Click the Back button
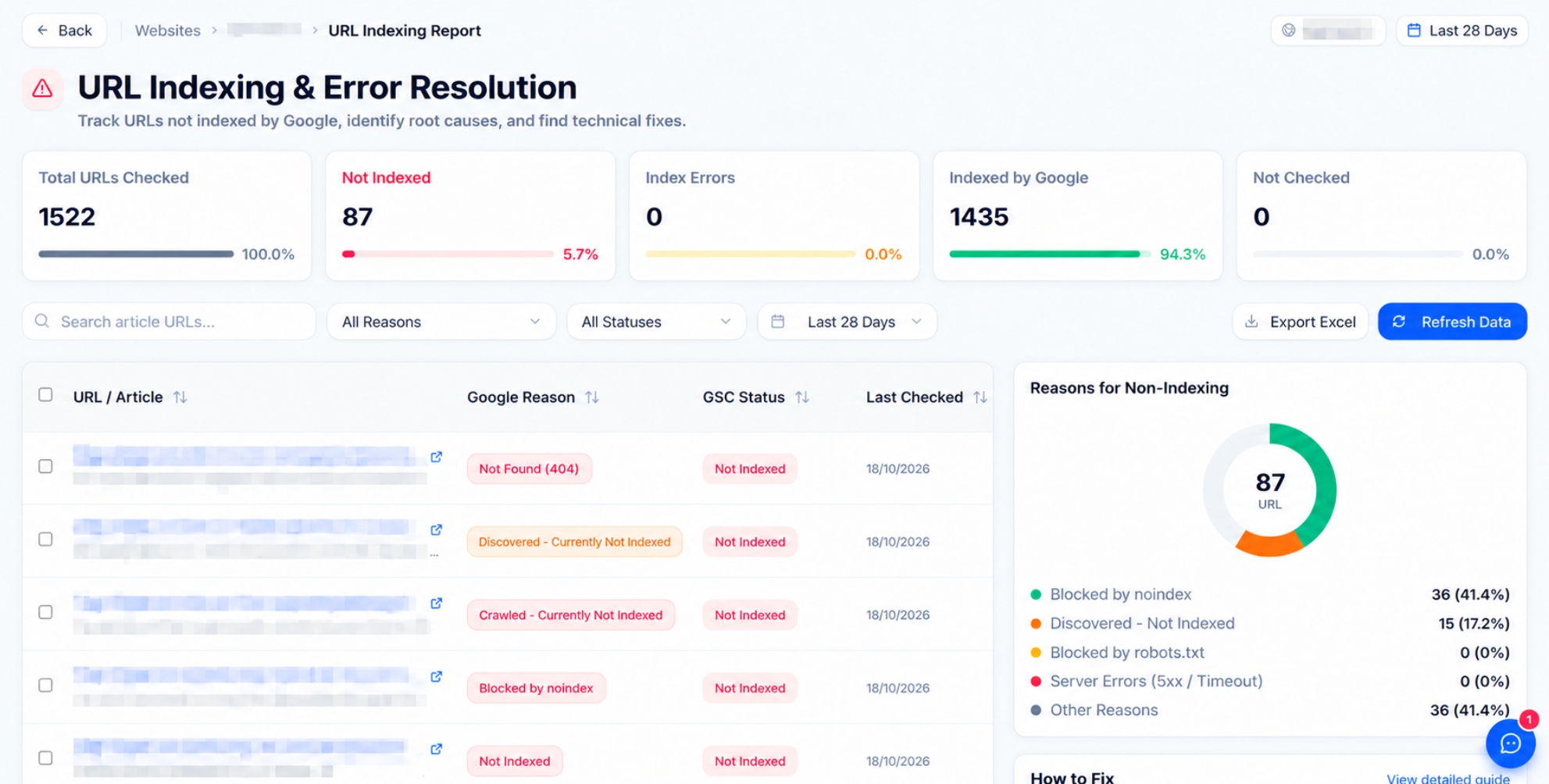 pos(64,30)
